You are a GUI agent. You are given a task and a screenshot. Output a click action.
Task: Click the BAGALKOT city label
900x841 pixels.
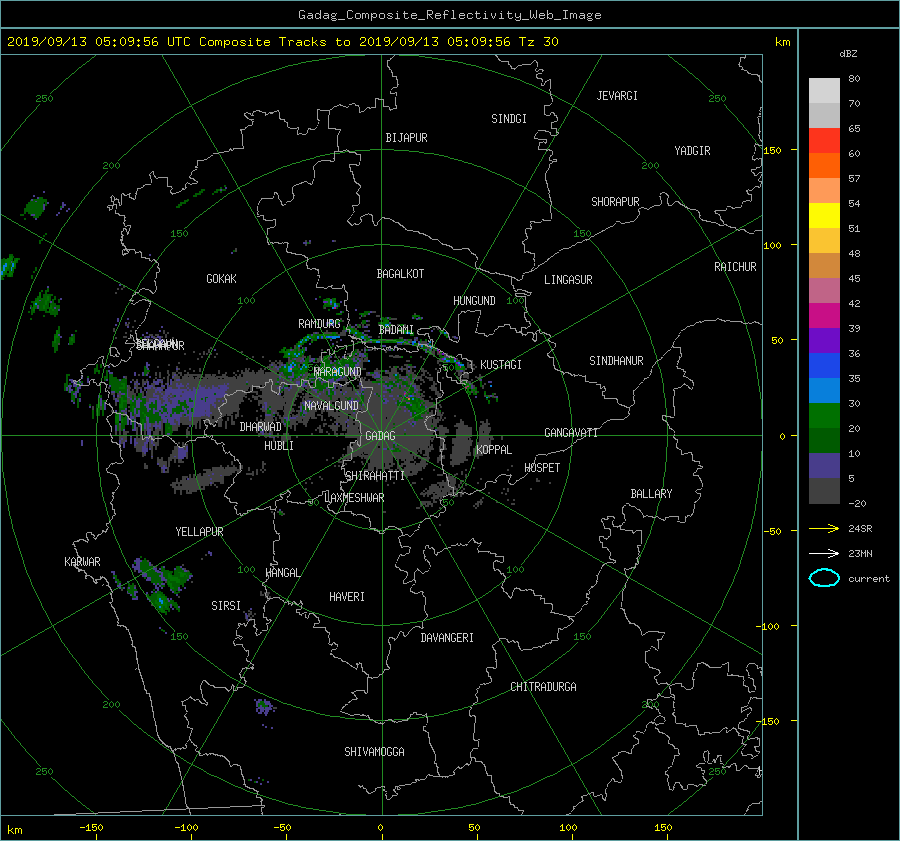point(400,274)
